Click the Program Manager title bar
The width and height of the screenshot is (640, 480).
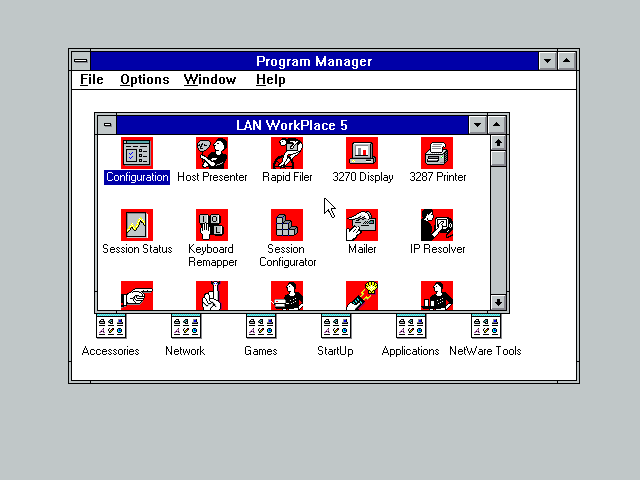coord(314,61)
